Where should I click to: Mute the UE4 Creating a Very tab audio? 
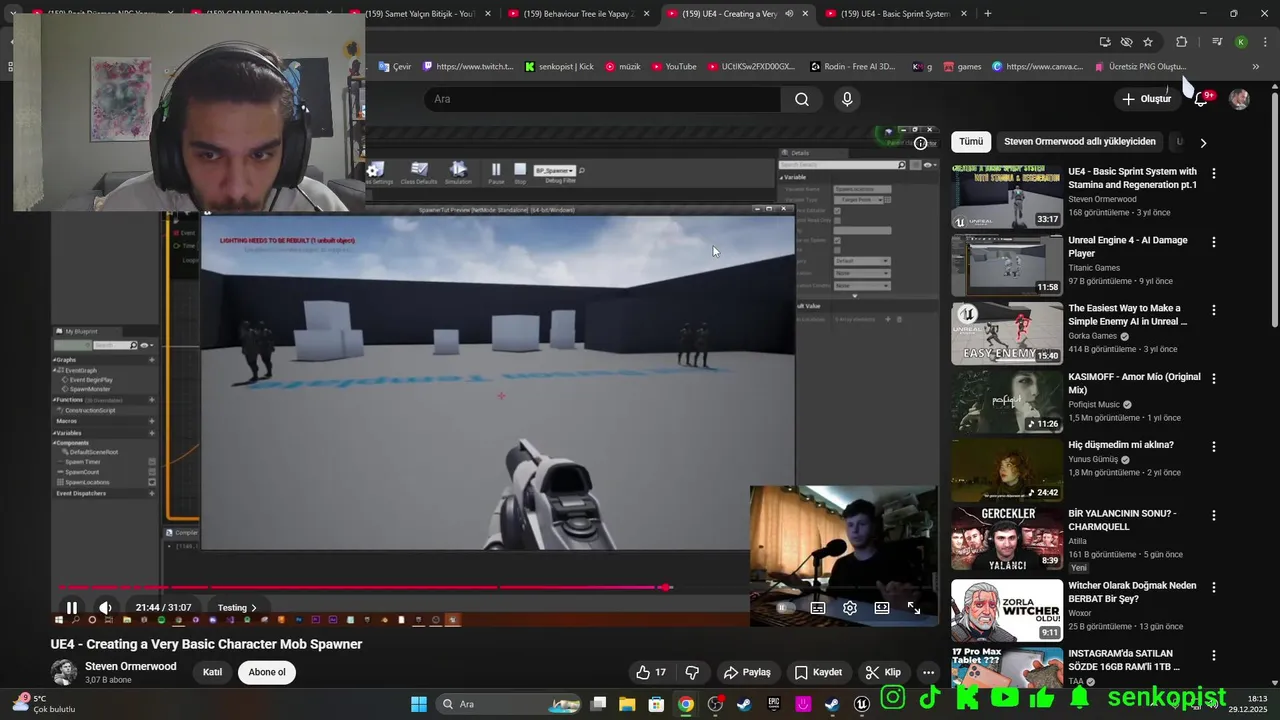point(789,13)
